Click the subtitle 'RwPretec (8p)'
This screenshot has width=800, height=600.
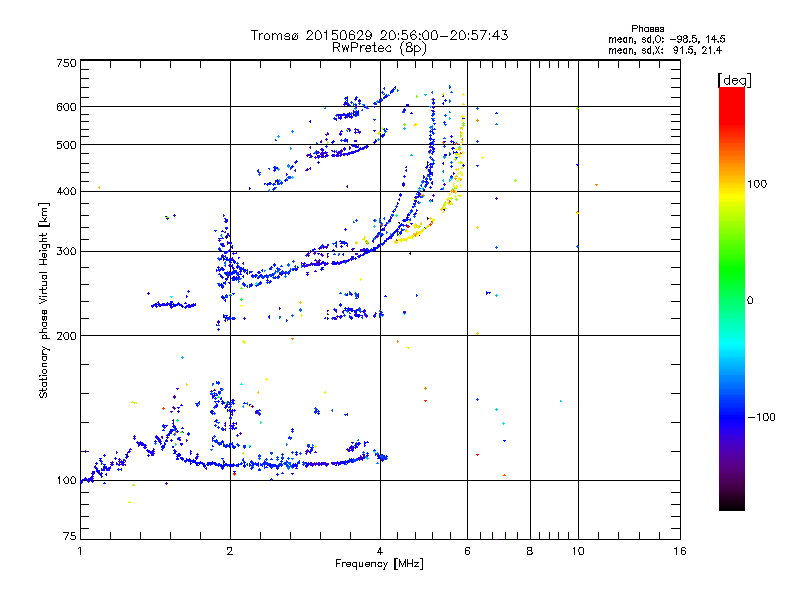pos(379,48)
